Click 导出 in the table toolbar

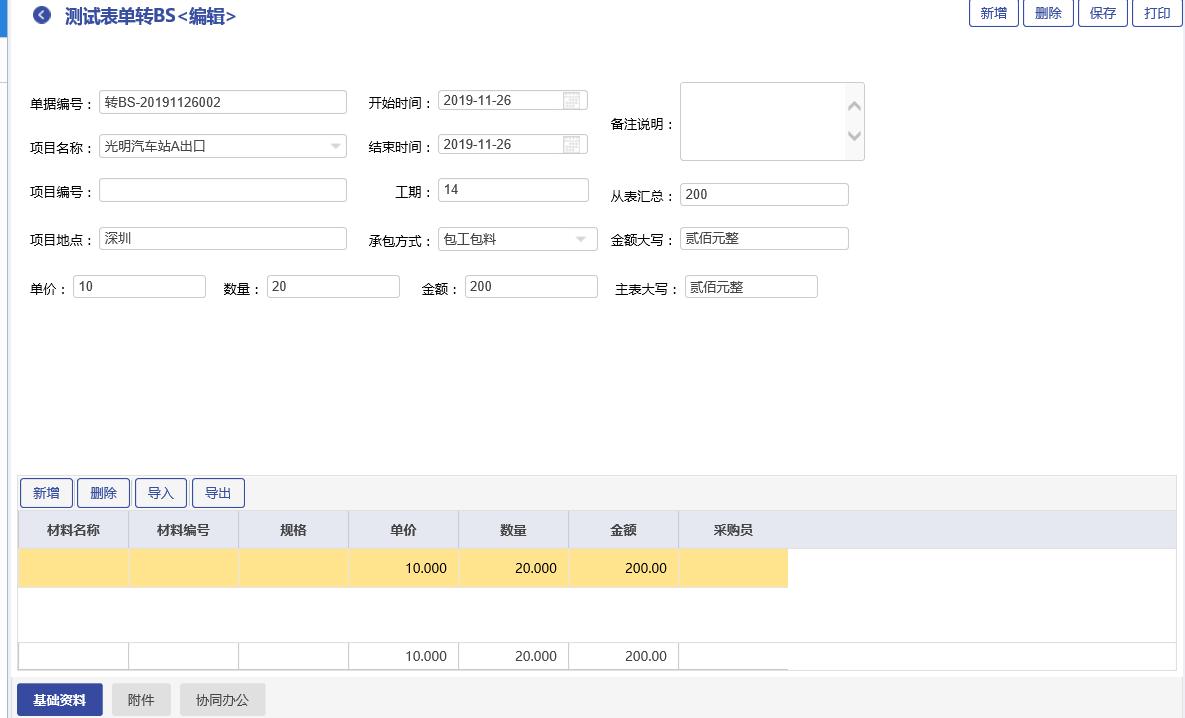coord(218,493)
